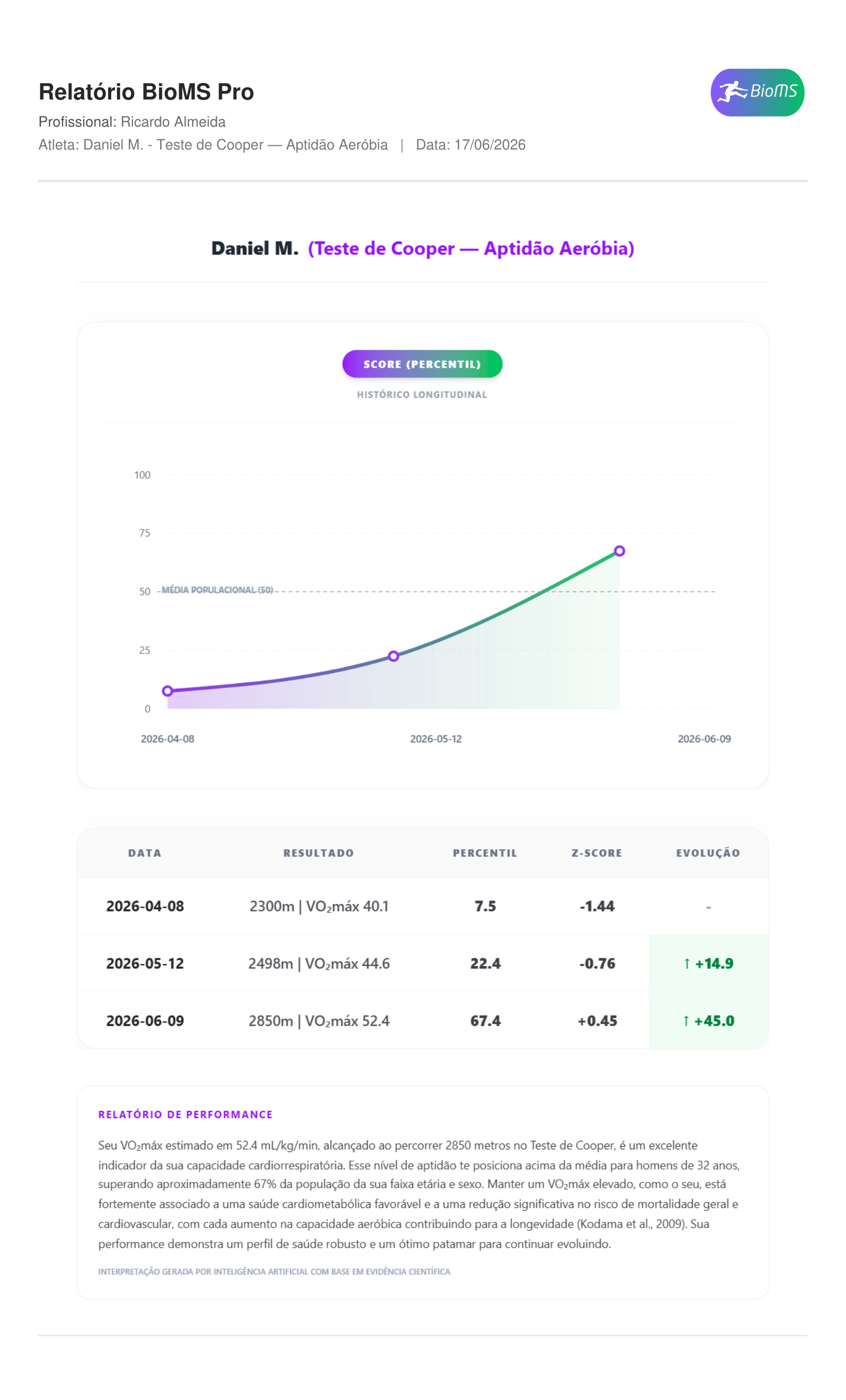Click the 2026-05-12 axis date label
Screen dimensions: 846x1400
click(436, 739)
